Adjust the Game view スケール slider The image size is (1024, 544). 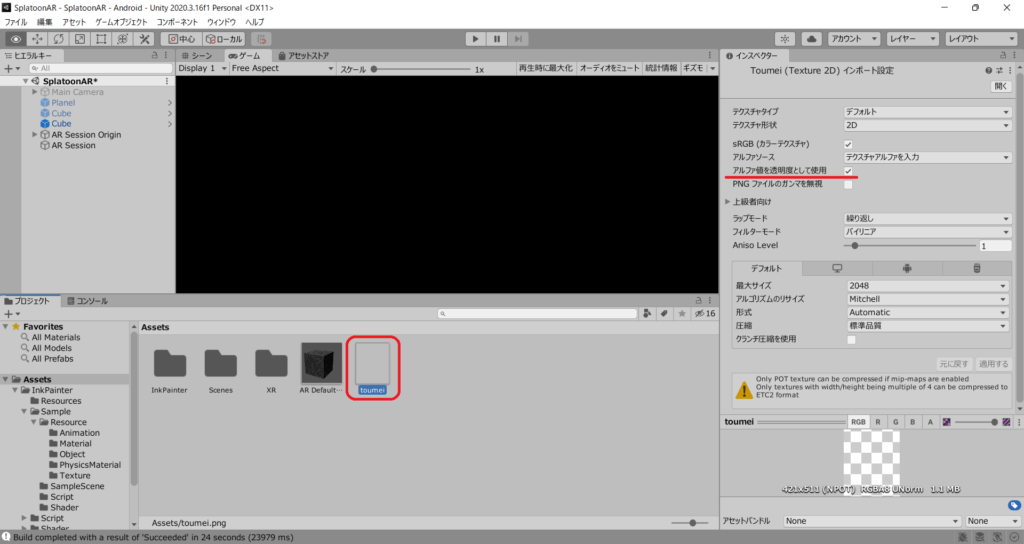tap(421, 69)
